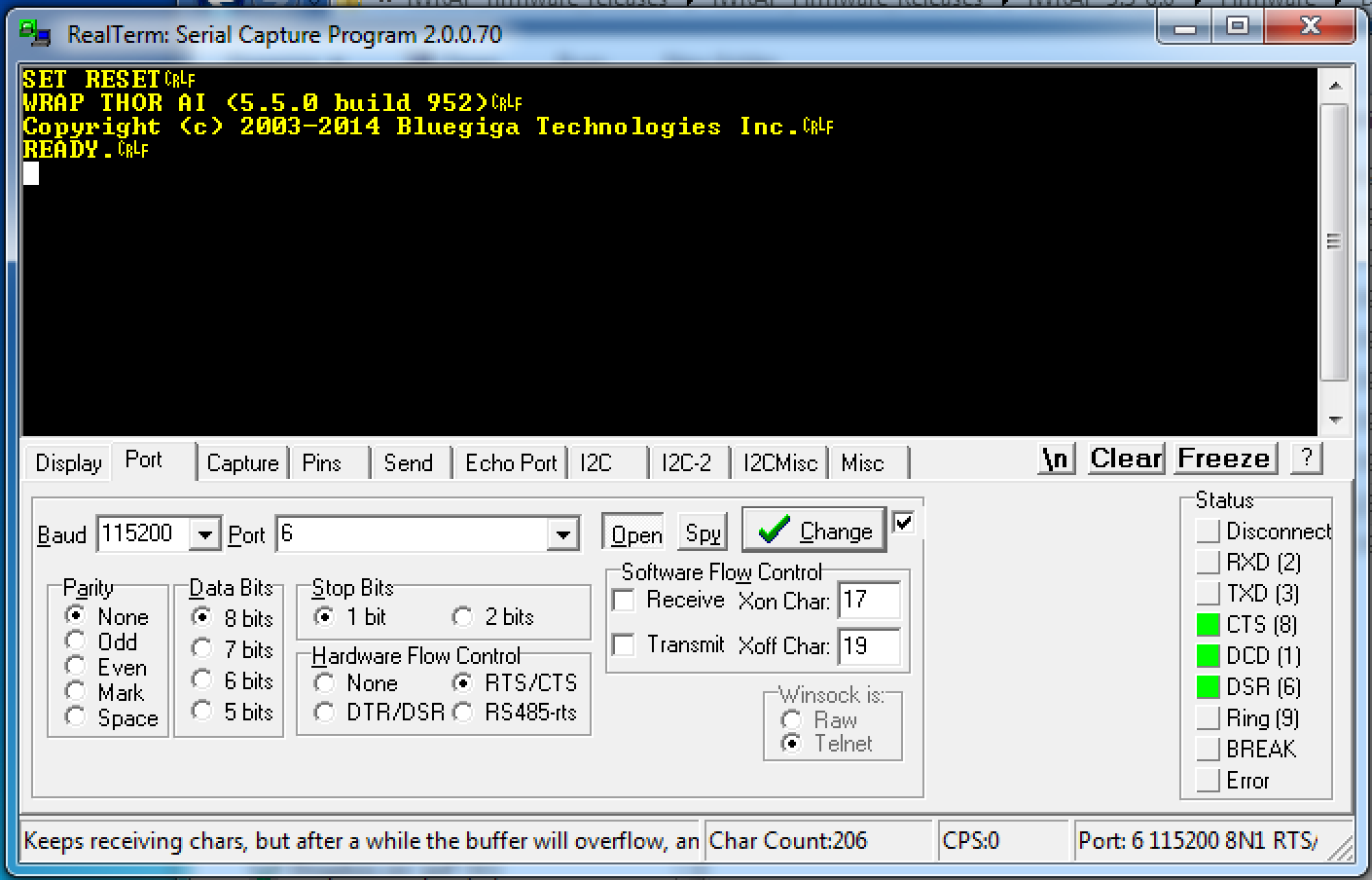Click the terminal scrollbar down arrow

(1334, 421)
